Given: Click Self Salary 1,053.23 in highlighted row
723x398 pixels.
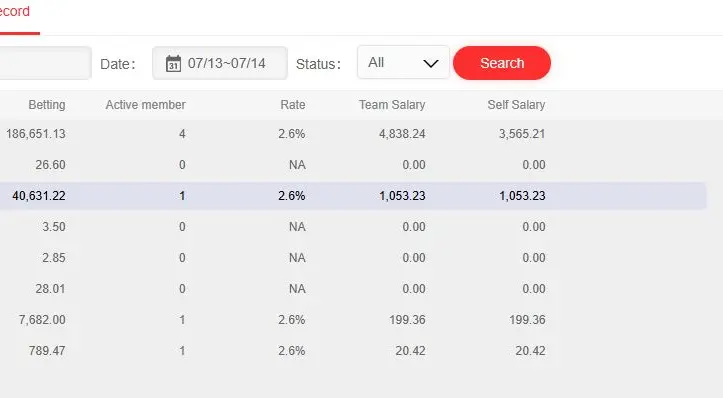Looking at the screenshot, I should coord(522,196).
